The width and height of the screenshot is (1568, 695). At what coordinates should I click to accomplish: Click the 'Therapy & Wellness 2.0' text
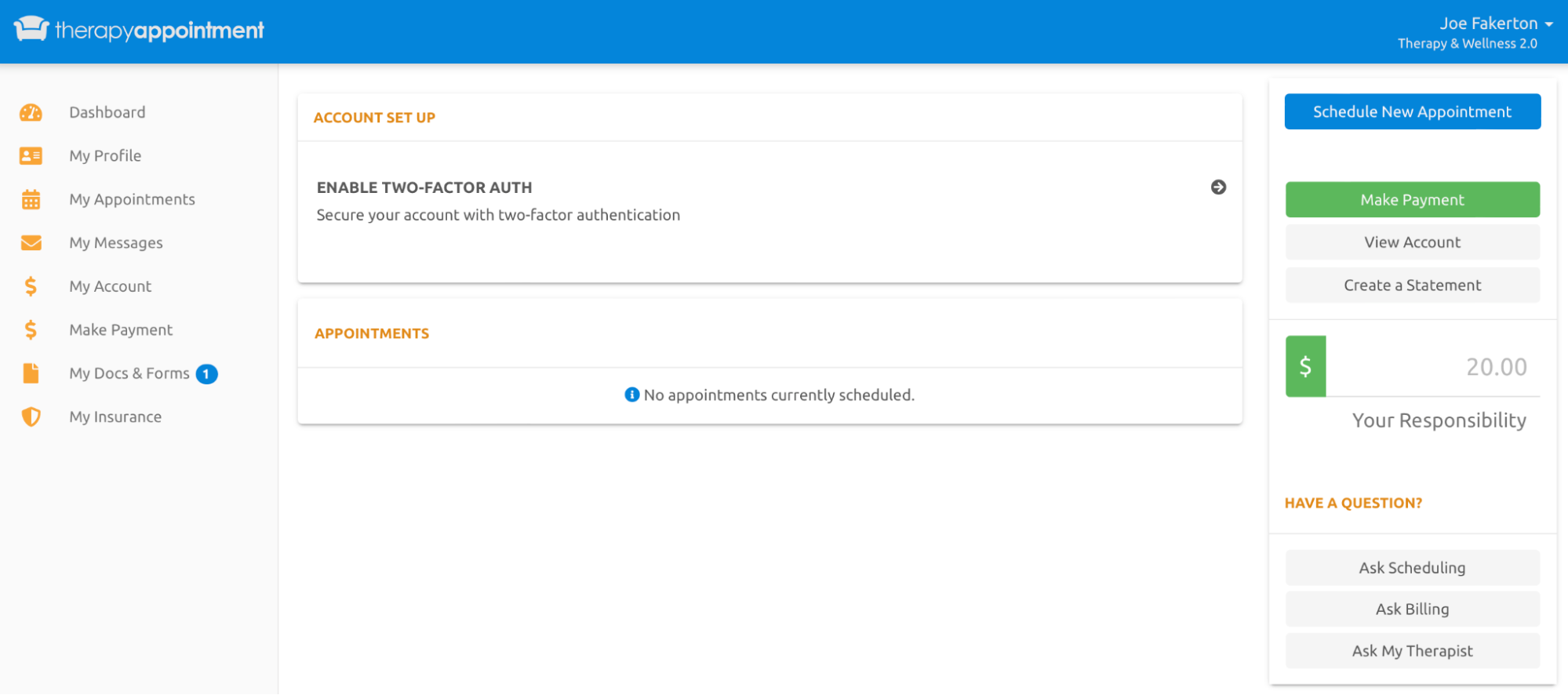(x=1467, y=44)
